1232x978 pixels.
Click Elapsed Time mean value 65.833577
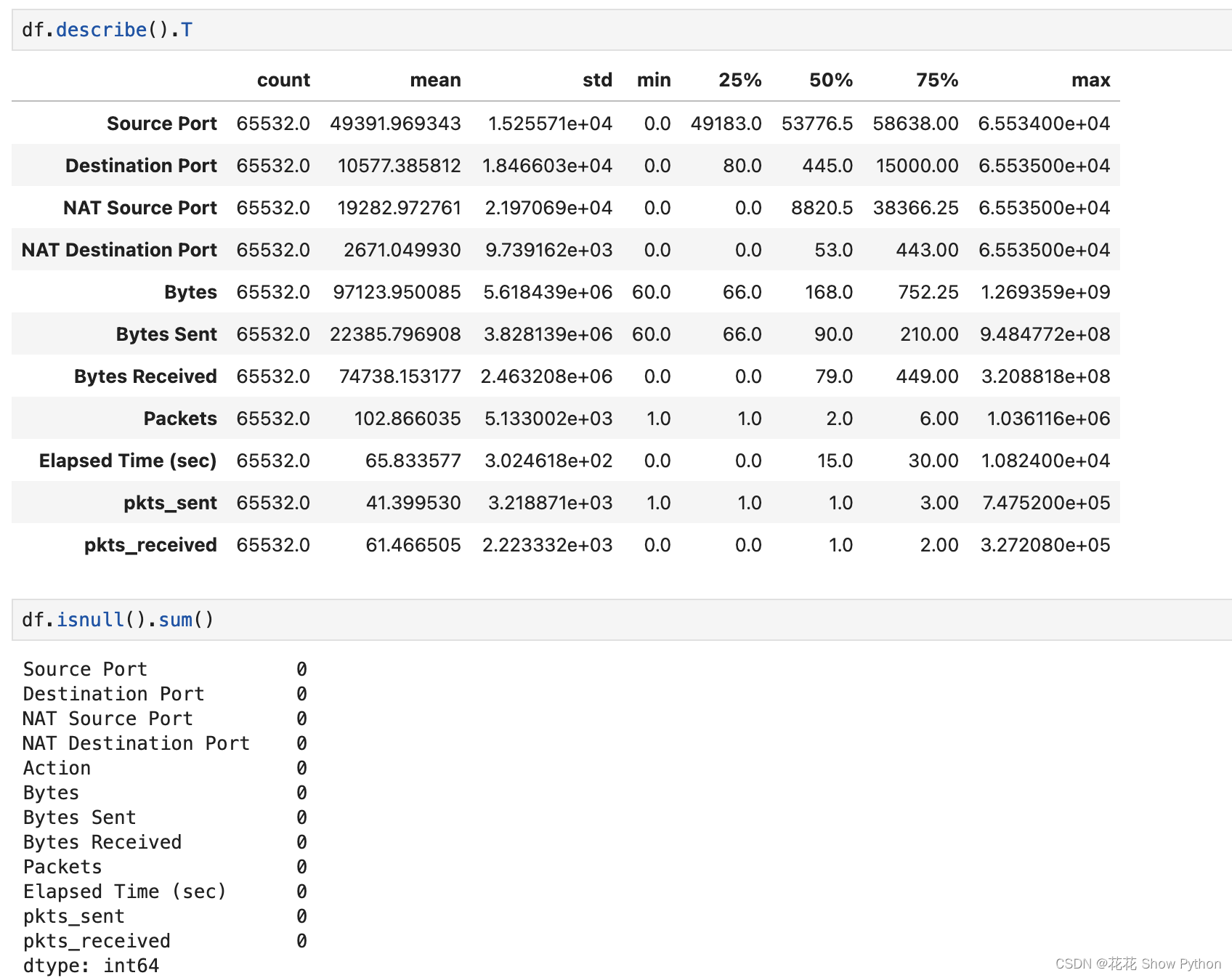pyautogui.click(x=413, y=461)
